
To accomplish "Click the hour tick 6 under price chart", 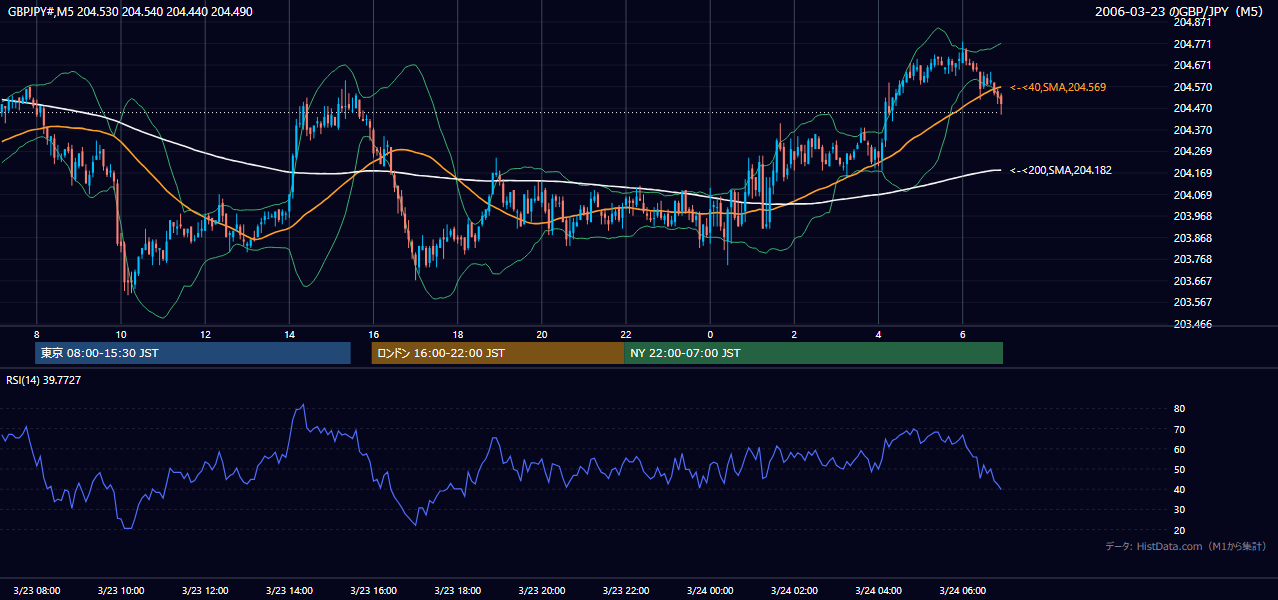I will coord(962,334).
